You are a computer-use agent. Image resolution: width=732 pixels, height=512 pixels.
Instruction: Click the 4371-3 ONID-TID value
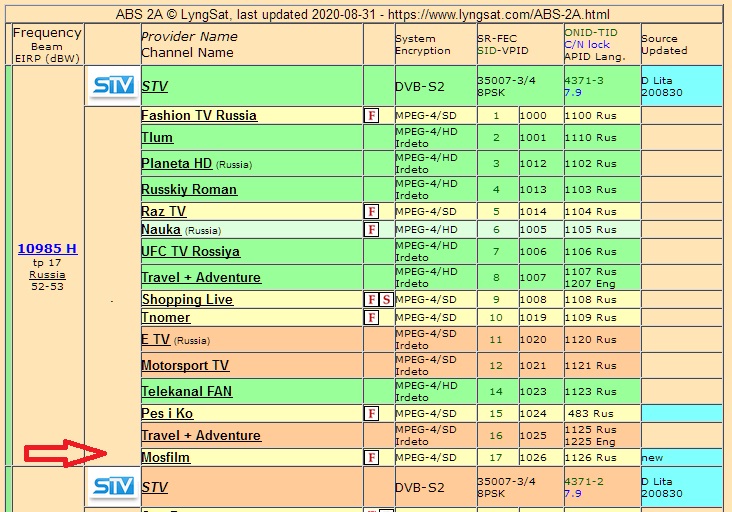584,80
